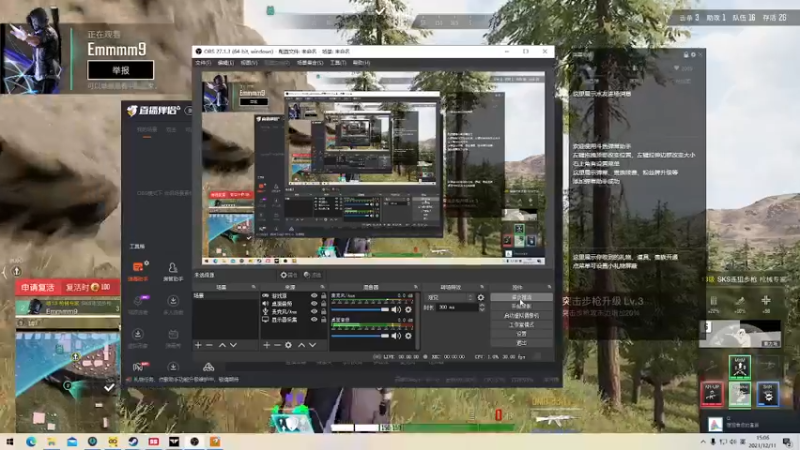Screen dimensions: 800x450
Task: Move the source down with the Sources down arrow
Action: [312, 345]
